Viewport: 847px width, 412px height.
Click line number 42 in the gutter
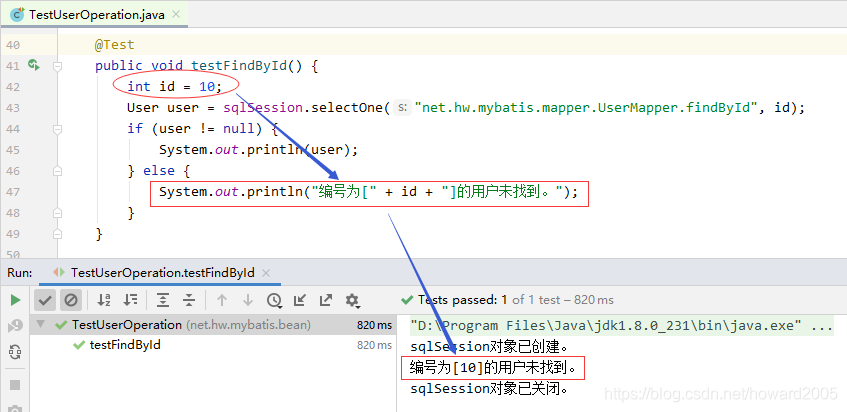click(12, 87)
